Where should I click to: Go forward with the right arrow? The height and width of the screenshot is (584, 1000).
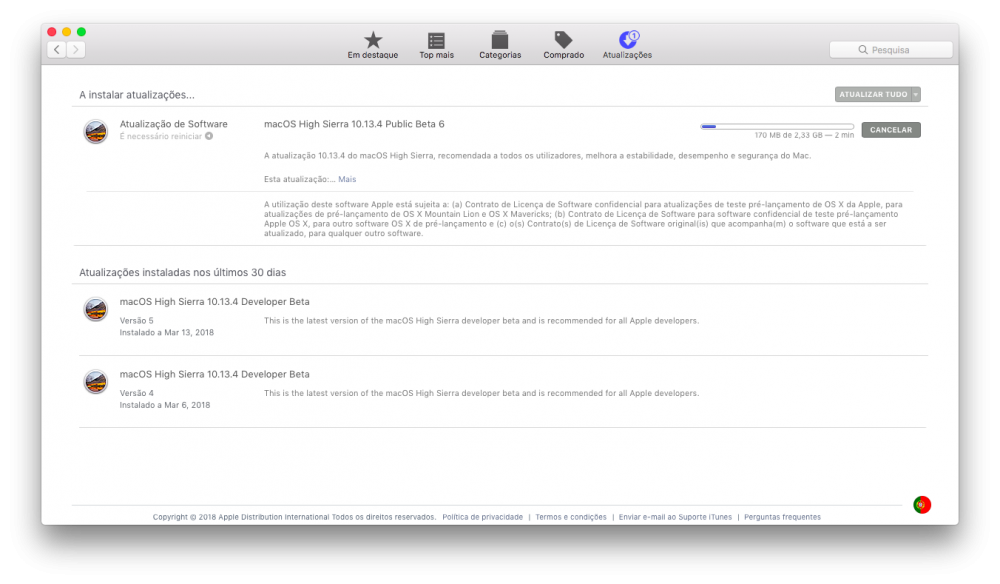click(x=76, y=49)
